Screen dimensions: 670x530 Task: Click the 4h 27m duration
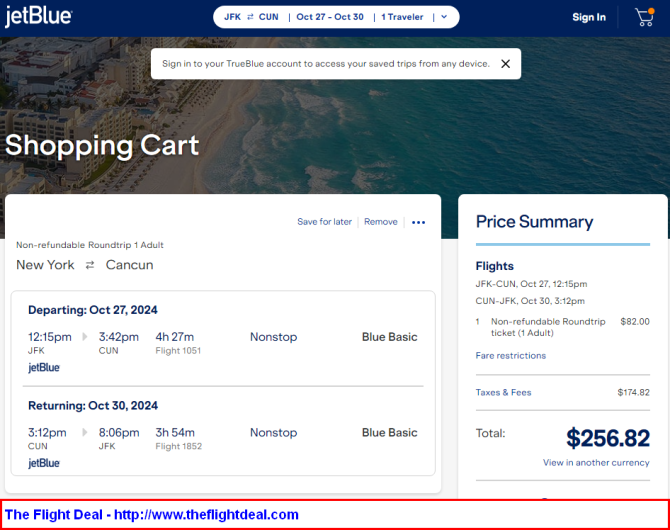(x=175, y=337)
